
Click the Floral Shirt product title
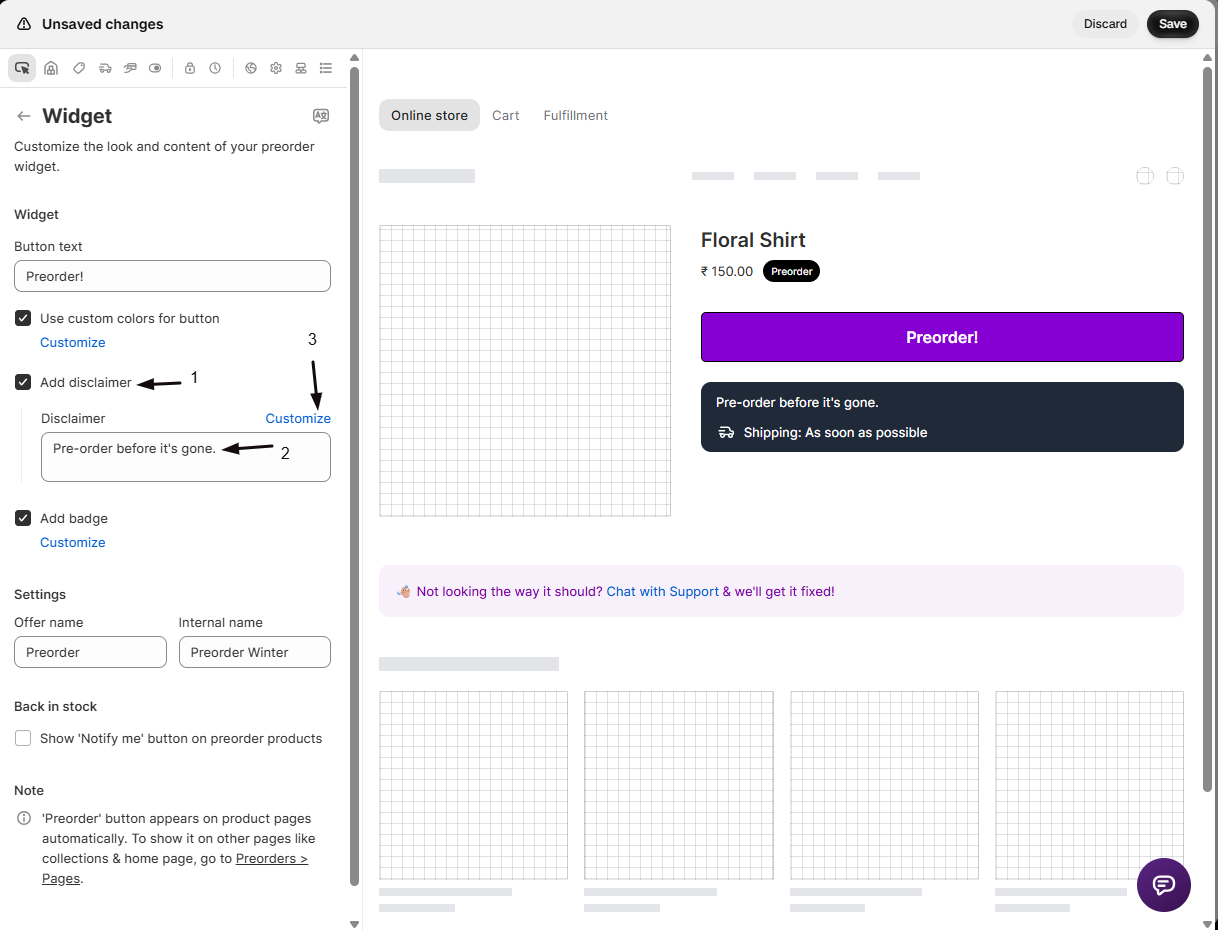(x=753, y=240)
